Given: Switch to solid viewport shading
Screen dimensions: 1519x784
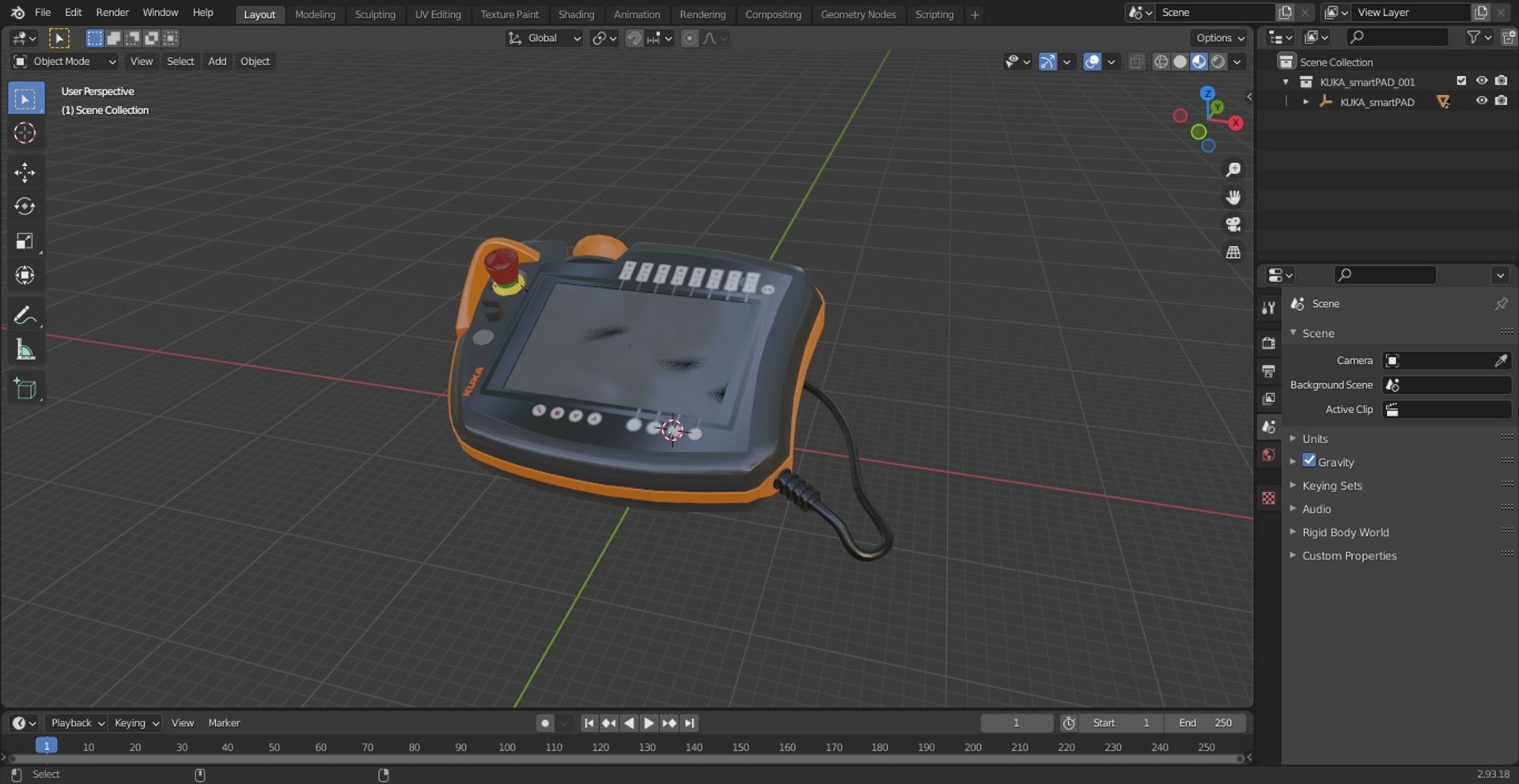Looking at the screenshot, I should click(1180, 62).
